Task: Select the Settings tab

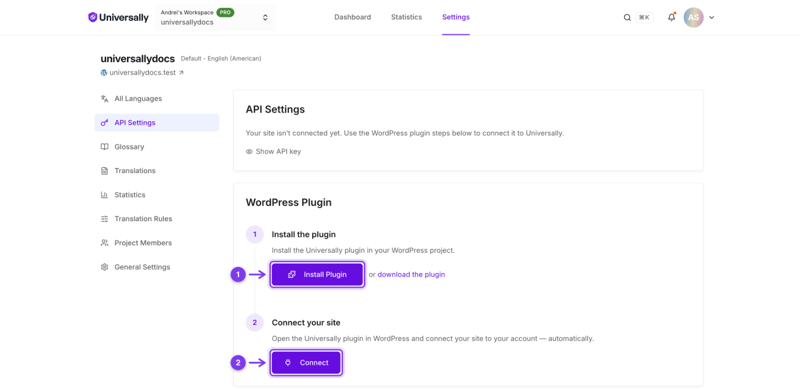Action: (x=456, y=17)
